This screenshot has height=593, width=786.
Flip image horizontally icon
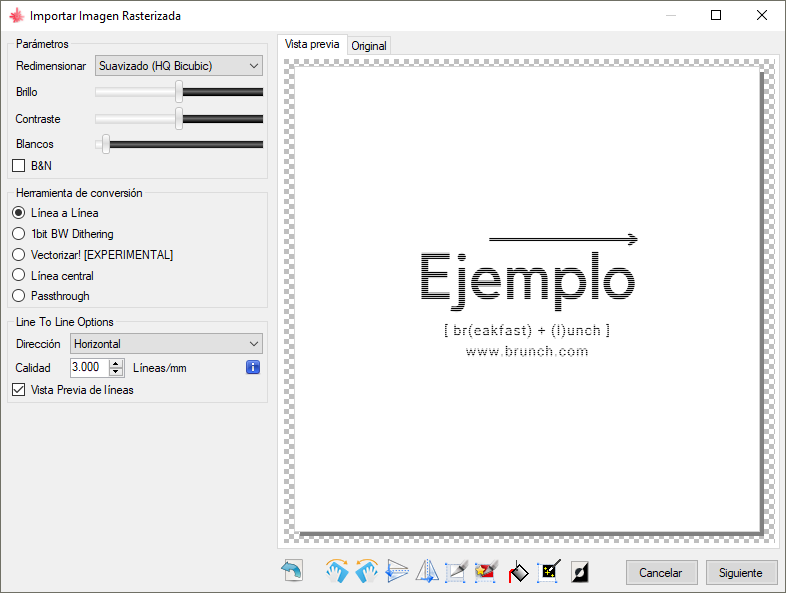pyautogui.click(x=427, y=571)
